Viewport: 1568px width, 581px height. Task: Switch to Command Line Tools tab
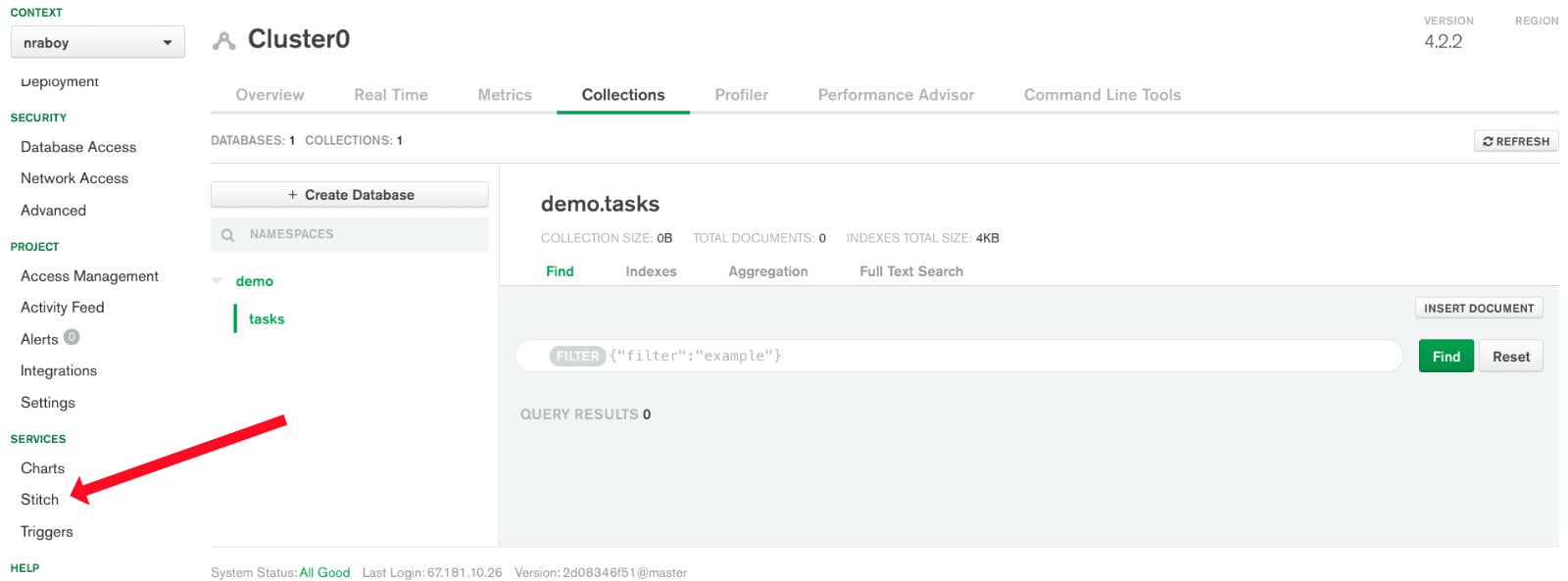1102,95
